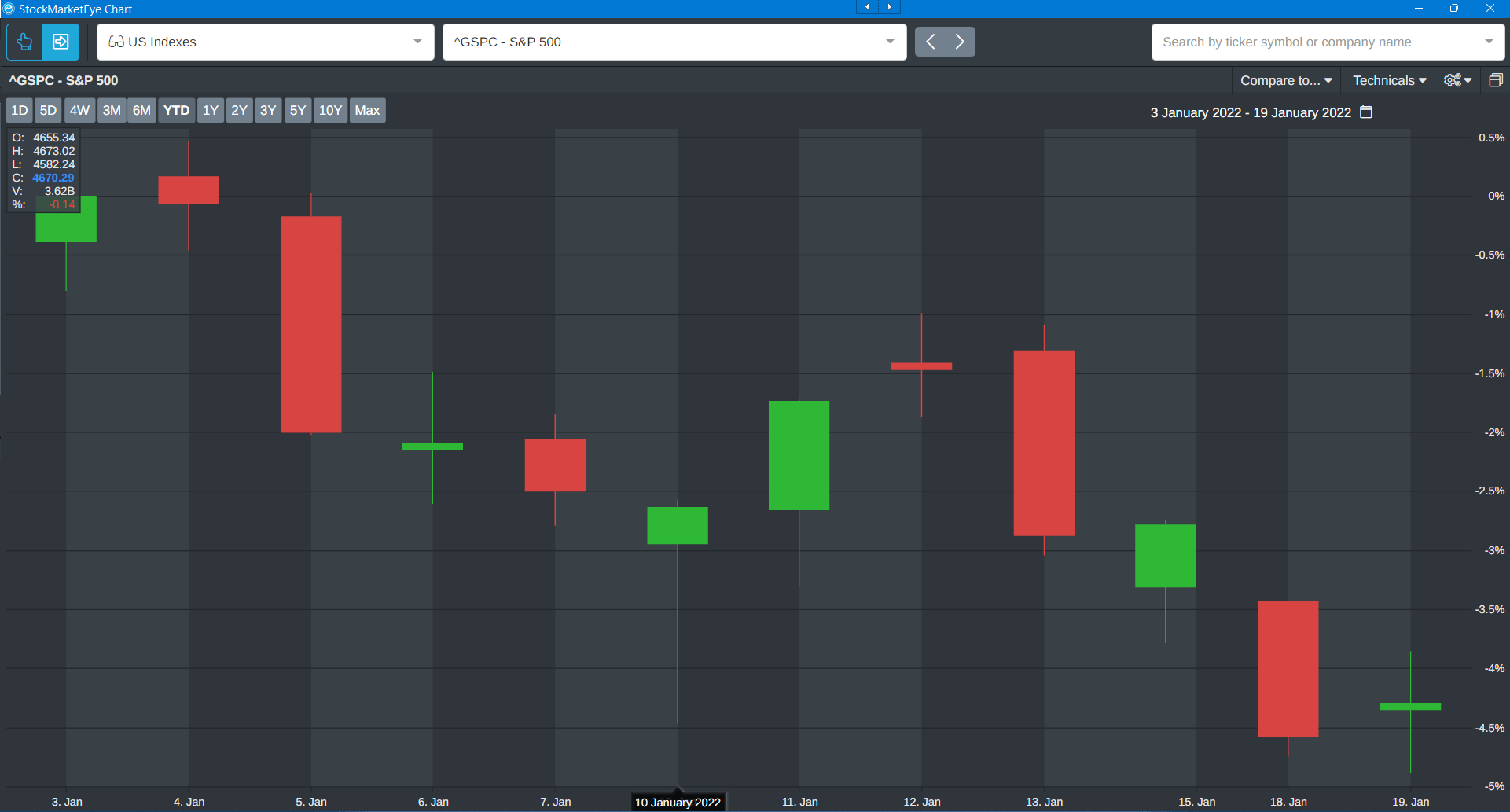Open the ^GSPC - S&P 500 symbol dropdown
The width and height of the screenshot is (1510, 812).
click(x=674, y=42)
